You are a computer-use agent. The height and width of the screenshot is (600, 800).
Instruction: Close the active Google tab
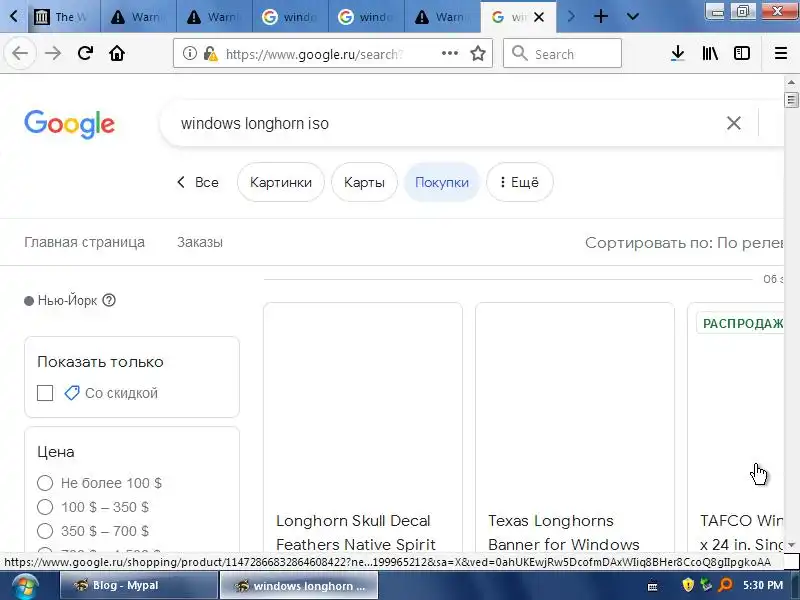pyautogui.click(x=539, y=17)
